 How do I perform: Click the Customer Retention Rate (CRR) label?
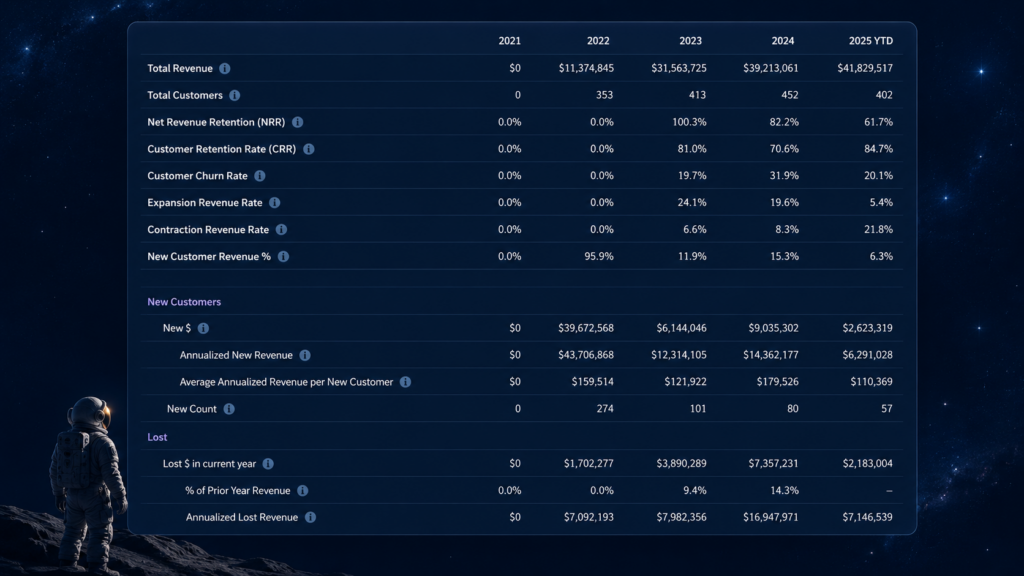(x=221, y=149)
